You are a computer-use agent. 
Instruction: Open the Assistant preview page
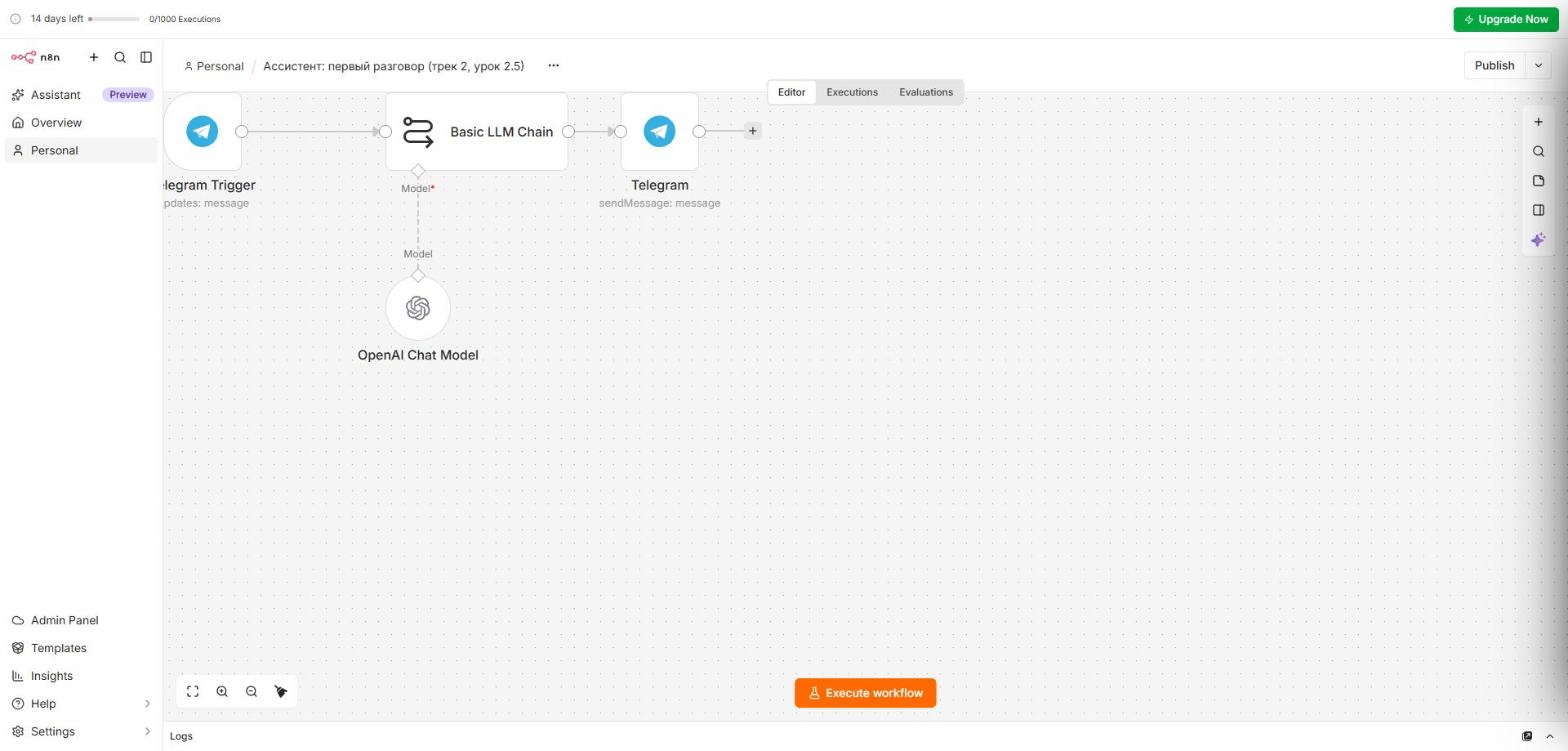click(x=81, y=95)
